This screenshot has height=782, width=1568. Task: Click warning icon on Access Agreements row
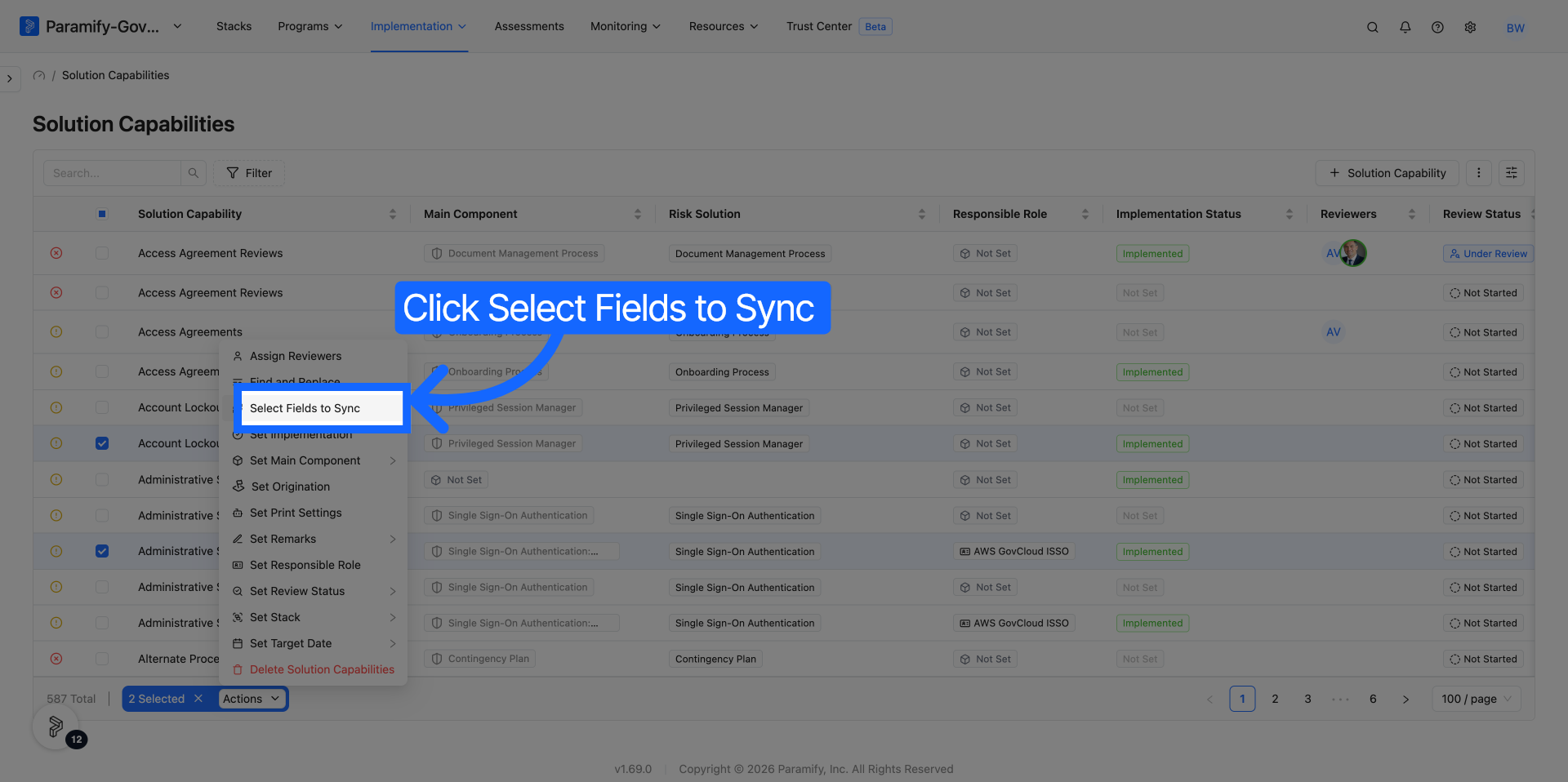tap(56, 332)
